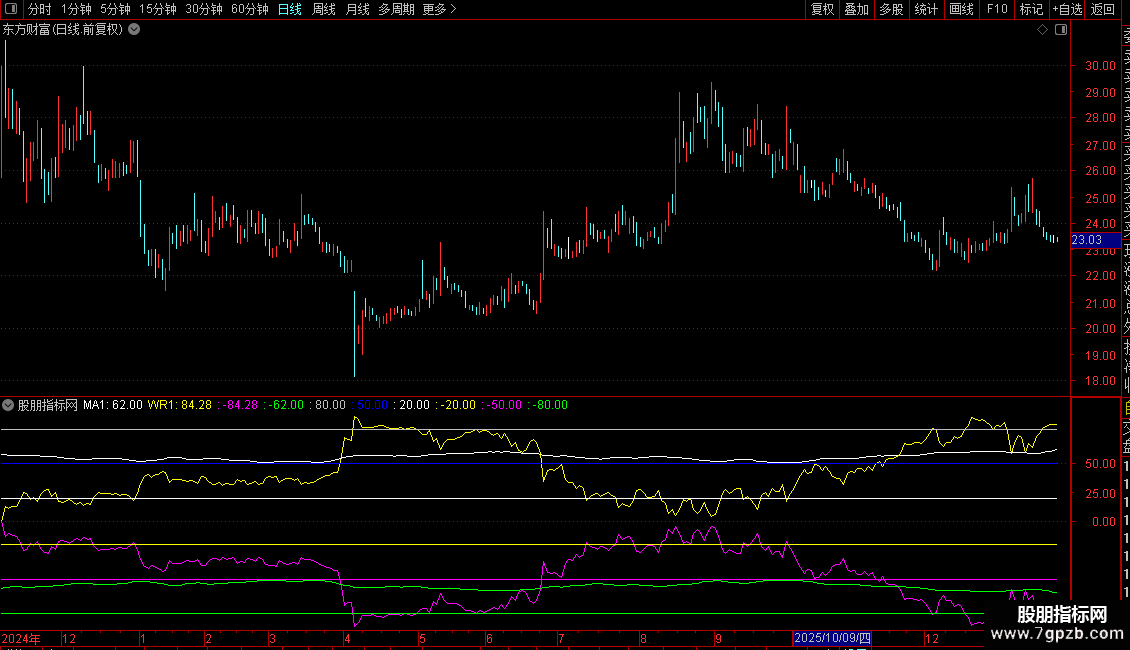The height and width of the screenshot is (650, 1130).
Task: Open the 股朋指标网 indicator dropdown arrow
Action: click(x=9, y=405)
